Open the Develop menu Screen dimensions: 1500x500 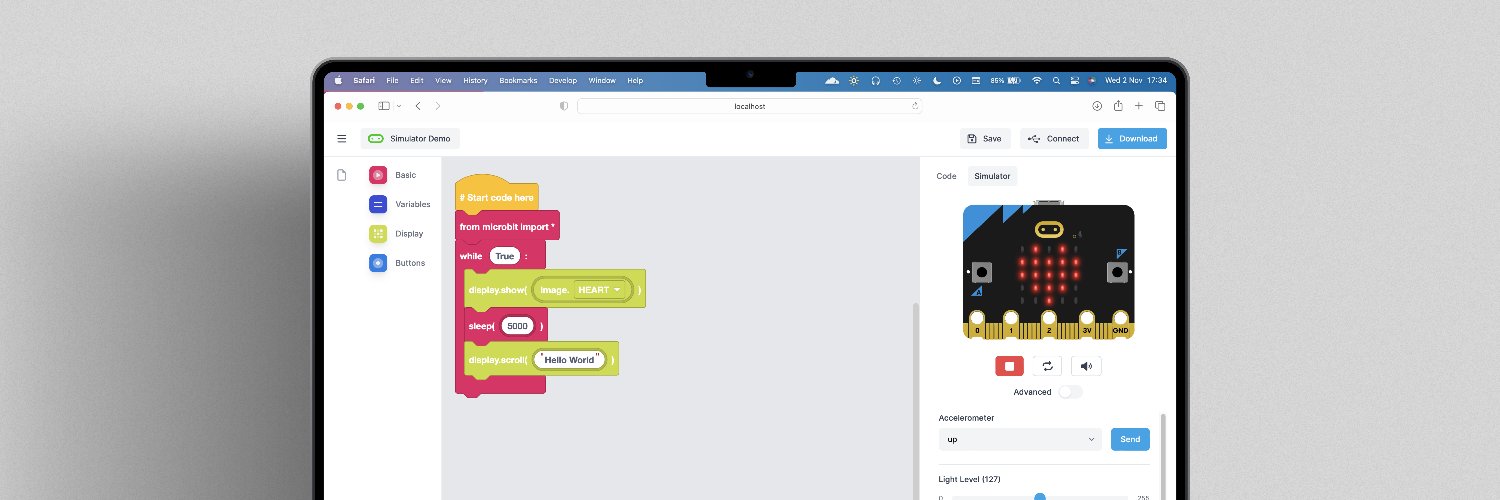(563, 80)
